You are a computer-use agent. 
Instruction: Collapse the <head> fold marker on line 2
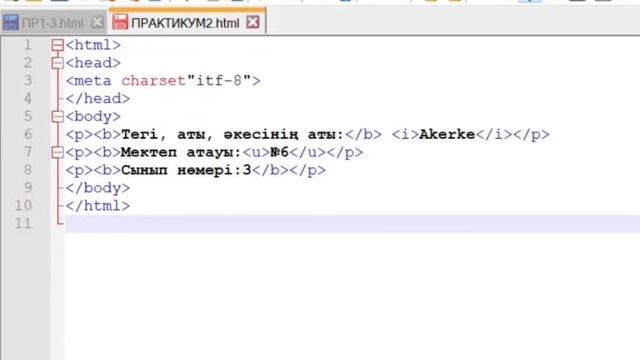[58, 63]
